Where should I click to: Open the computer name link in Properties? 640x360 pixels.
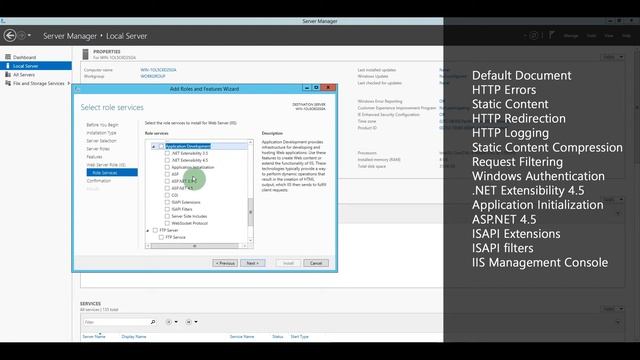click(x=158, y=70)
